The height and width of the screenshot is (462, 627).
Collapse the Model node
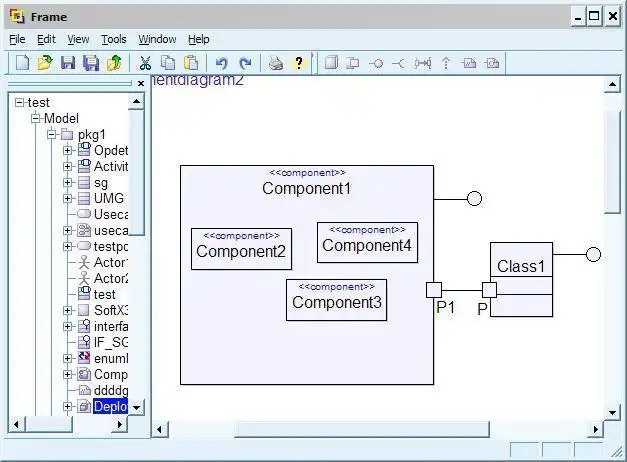pos(36,118)
